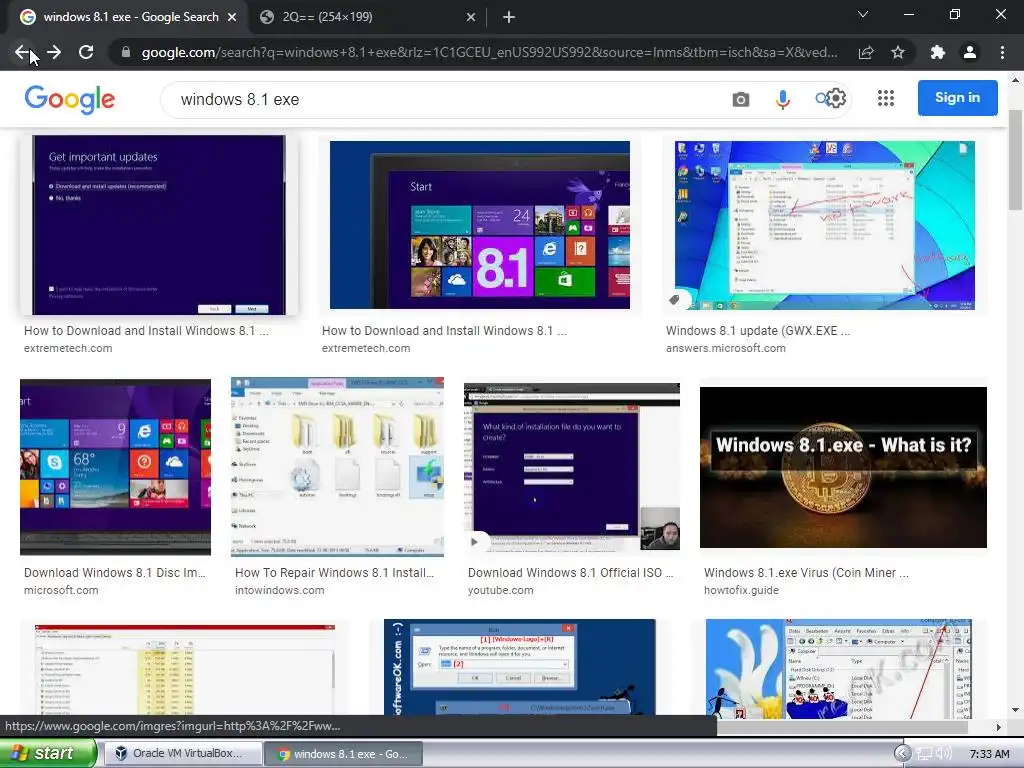Edit the browser address bar URL
The width and height of the screenshot is (1024, 768).
coord(490,52)
